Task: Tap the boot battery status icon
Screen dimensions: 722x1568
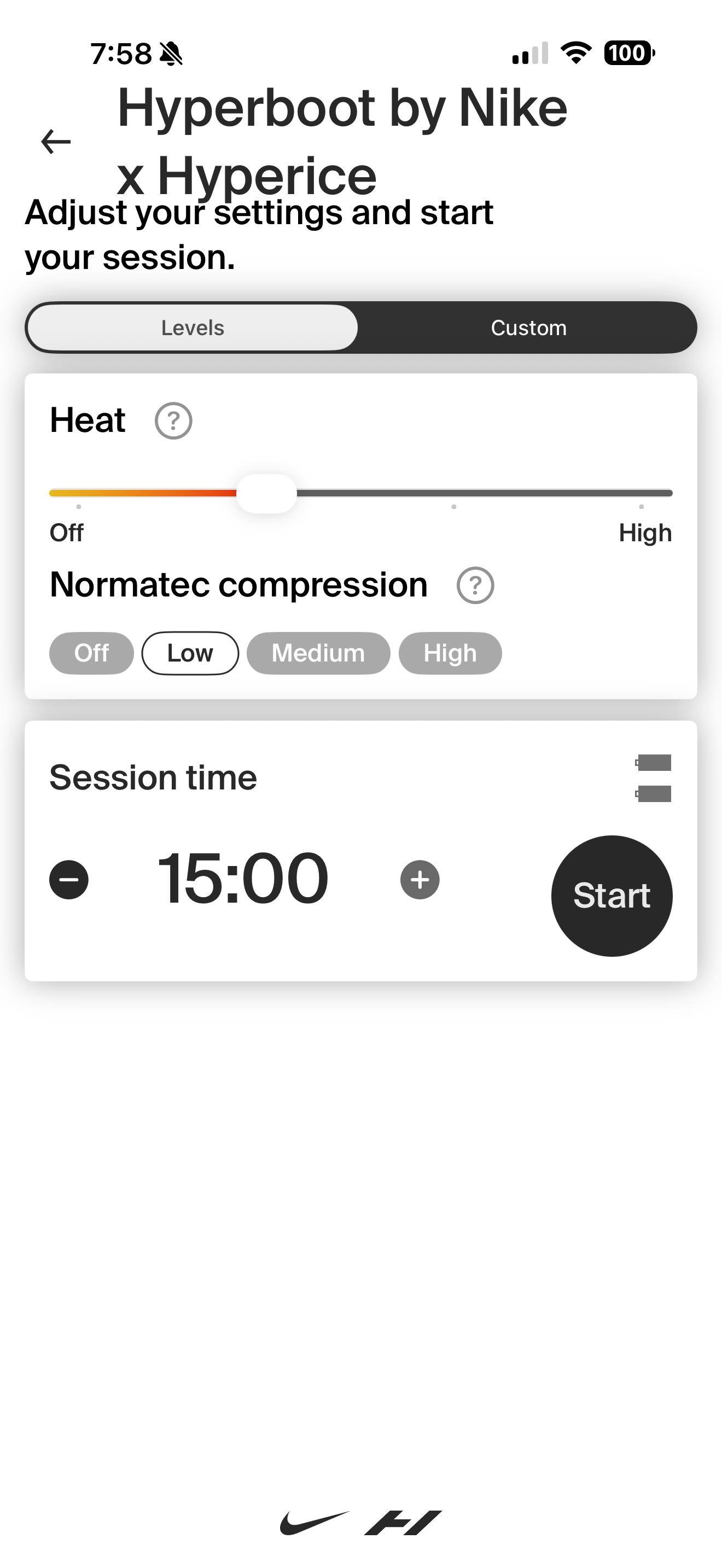Action: [x=653, y=778]
